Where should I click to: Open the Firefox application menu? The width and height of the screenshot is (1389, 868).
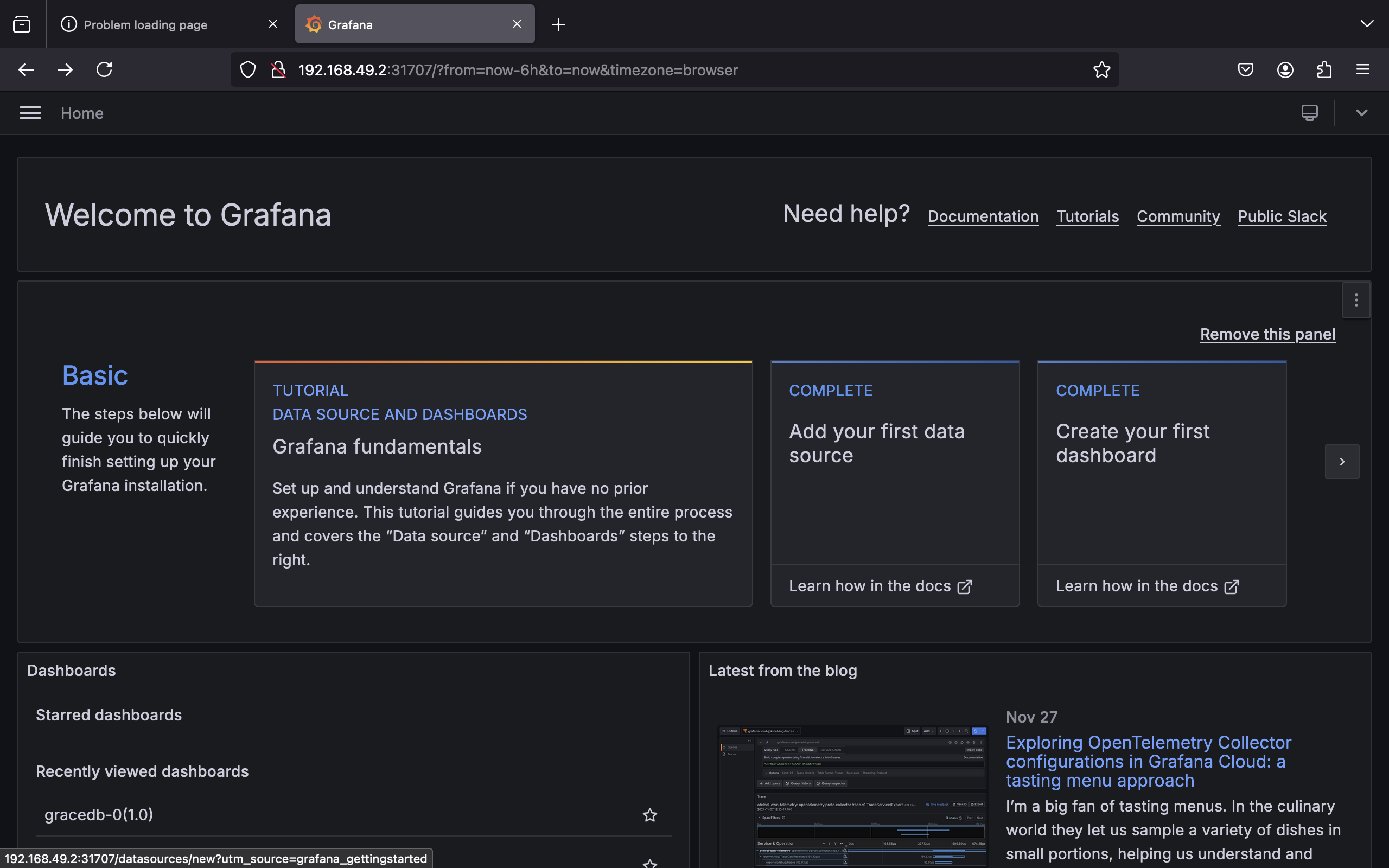click(x=1362, y=70)
